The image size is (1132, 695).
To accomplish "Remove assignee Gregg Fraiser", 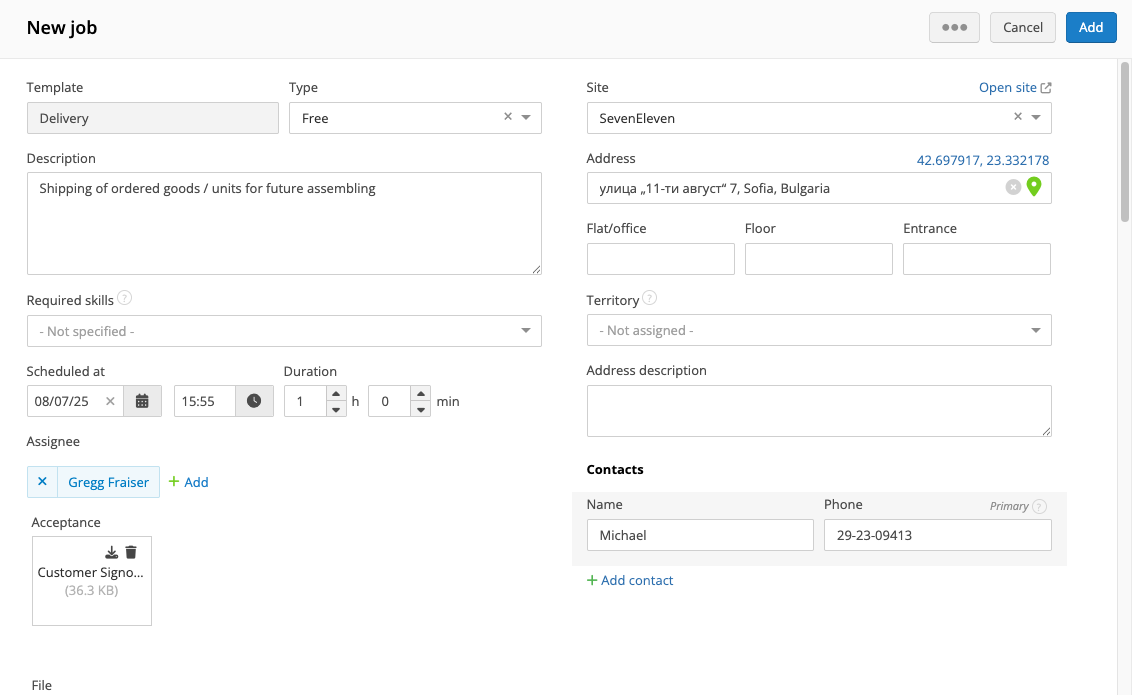I will (42, 482).
